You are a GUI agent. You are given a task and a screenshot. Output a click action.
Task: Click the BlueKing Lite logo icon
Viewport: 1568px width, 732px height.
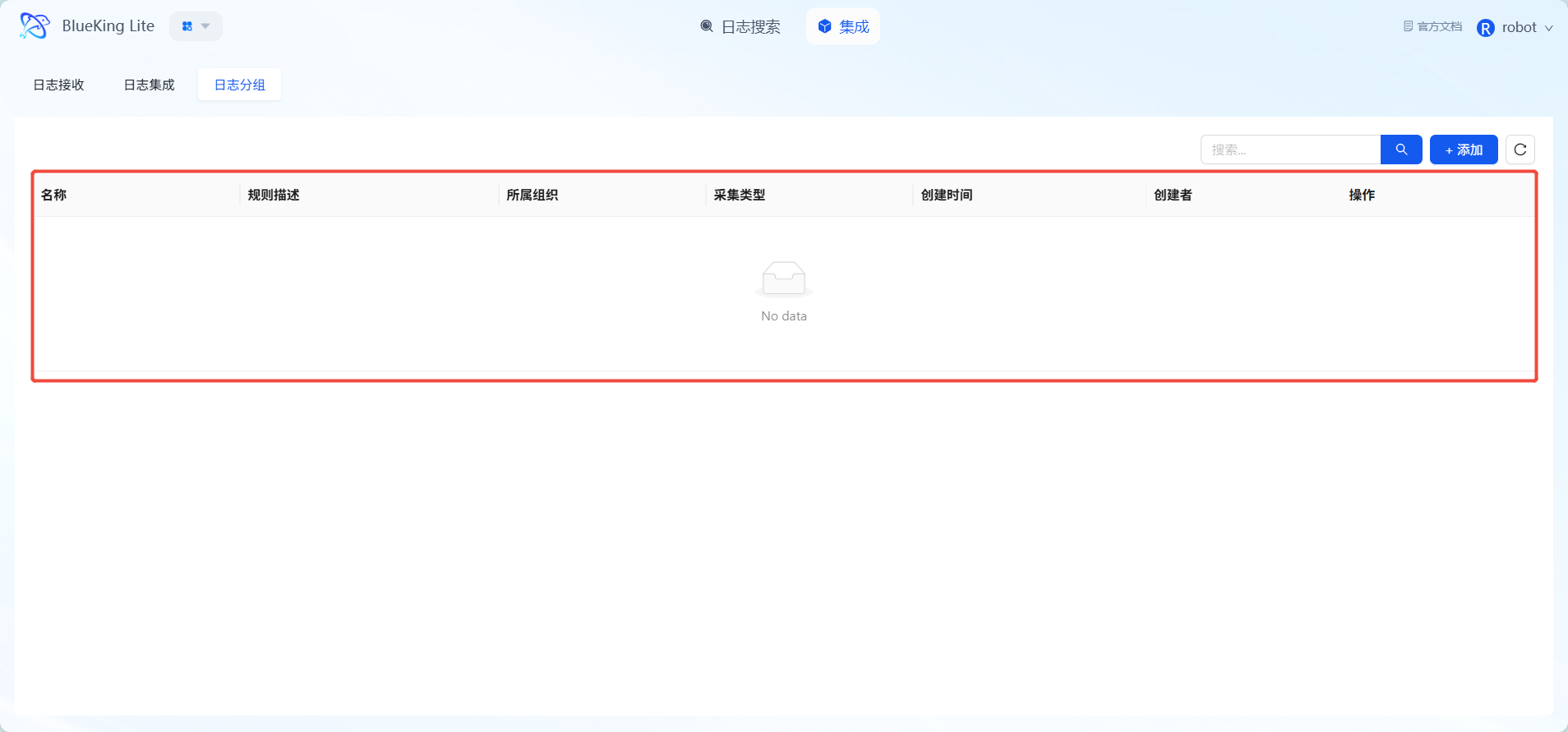click(35, 26)
